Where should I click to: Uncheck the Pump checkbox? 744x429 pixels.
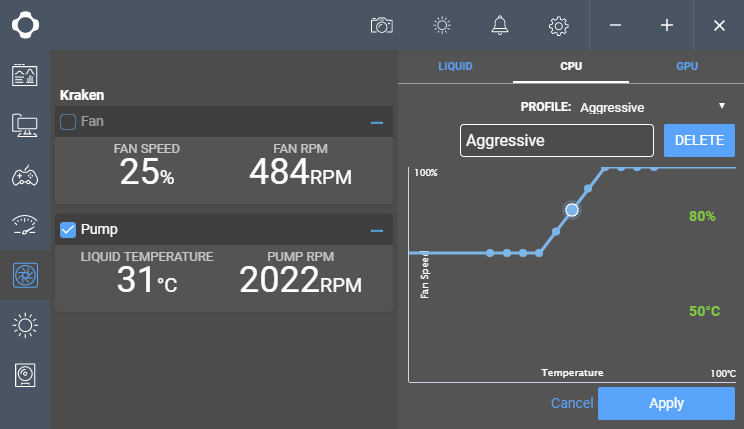(x=68, y=230)
